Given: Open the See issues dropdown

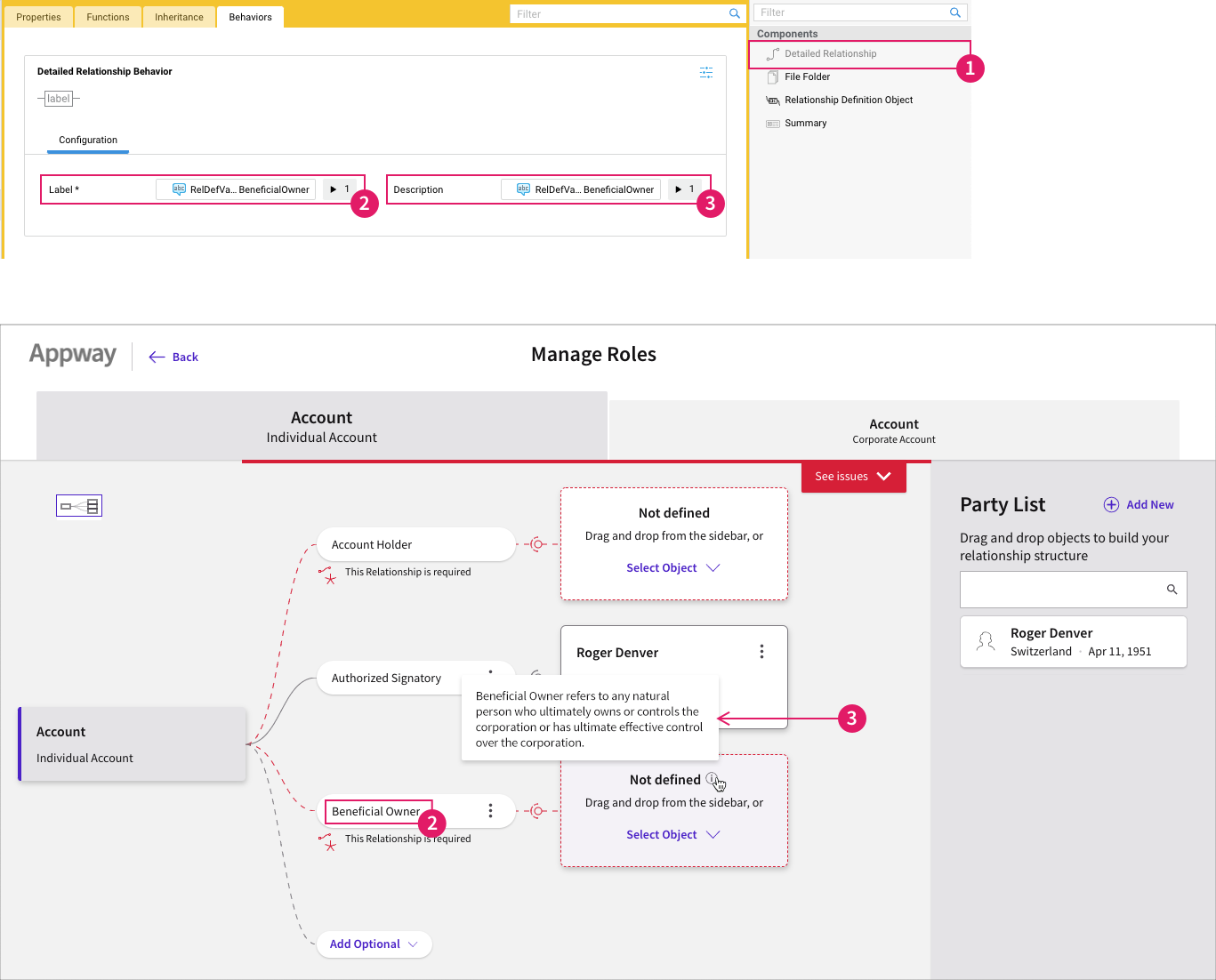Looking at the screenshot, I should [x=851, y=477].
